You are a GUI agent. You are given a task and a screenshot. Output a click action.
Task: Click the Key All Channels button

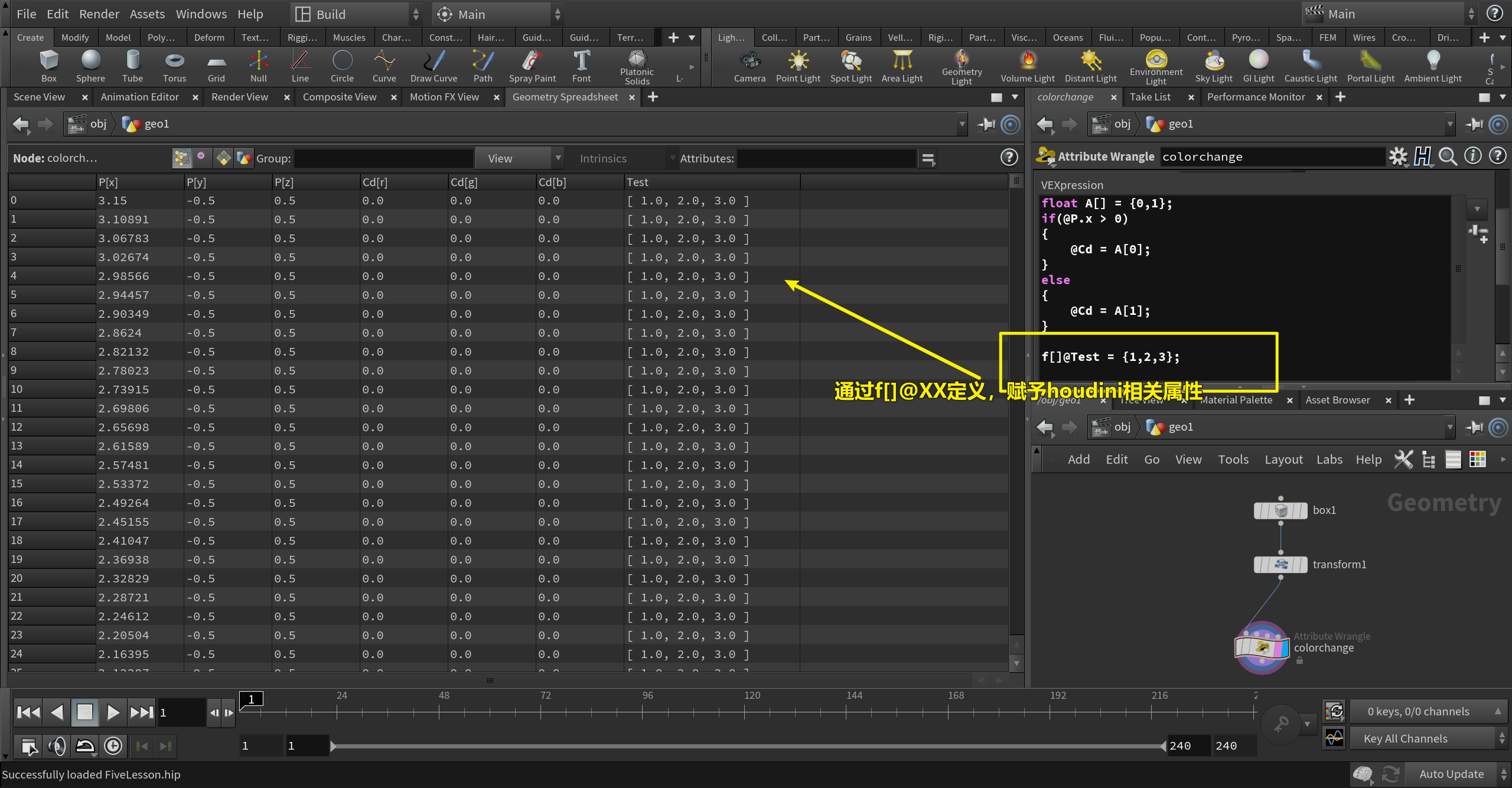pyautogui.click(x=1406, y=738)
